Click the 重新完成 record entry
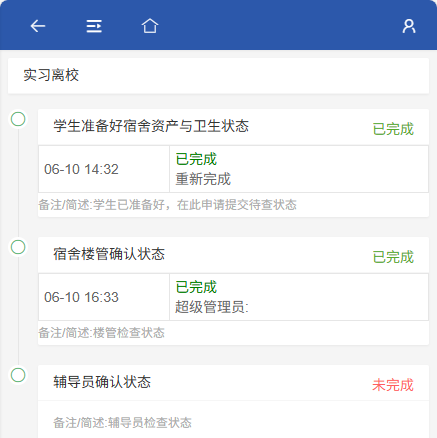Viewport: 437px width, 438px height. click(203, 179)
